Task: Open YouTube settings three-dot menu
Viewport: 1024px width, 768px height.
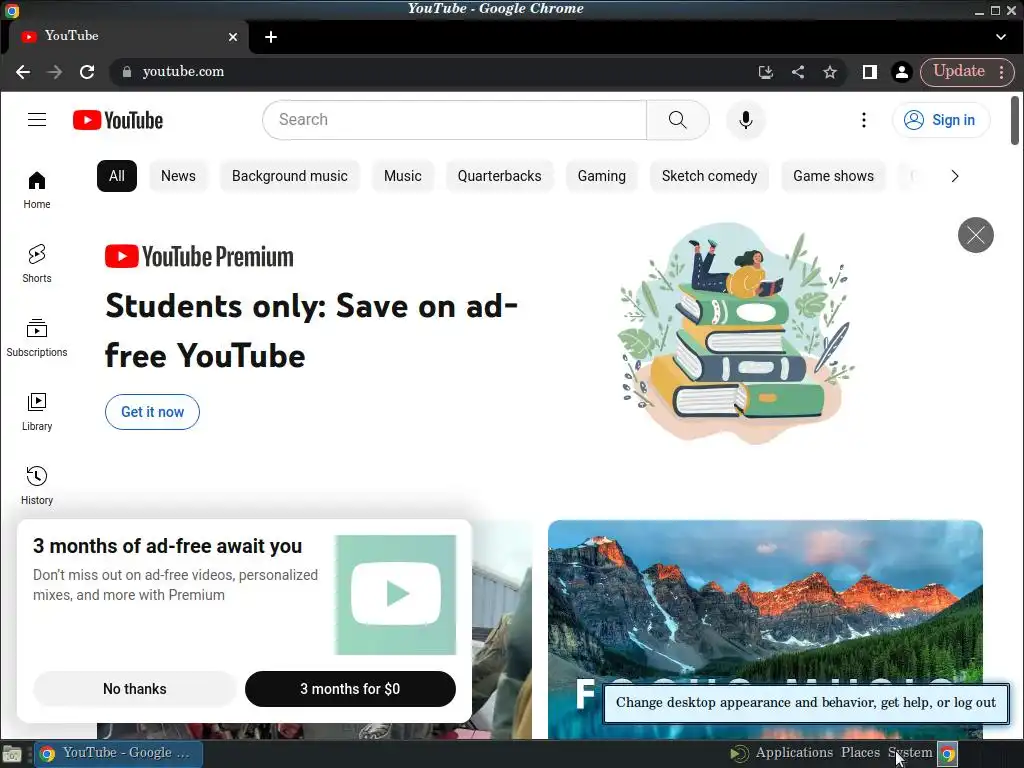Action: point(863,120)
